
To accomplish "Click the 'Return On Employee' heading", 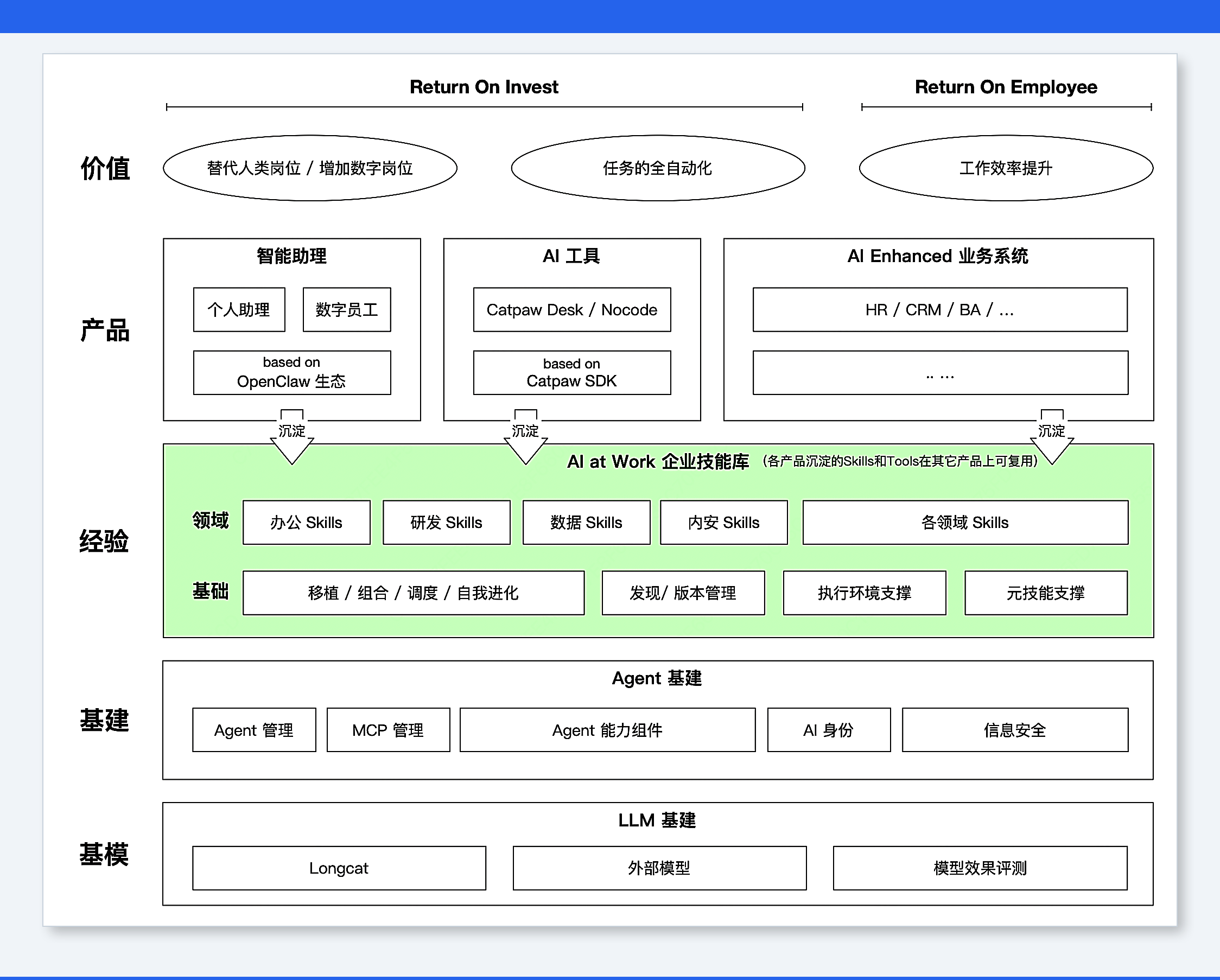I will (1006, 87).
